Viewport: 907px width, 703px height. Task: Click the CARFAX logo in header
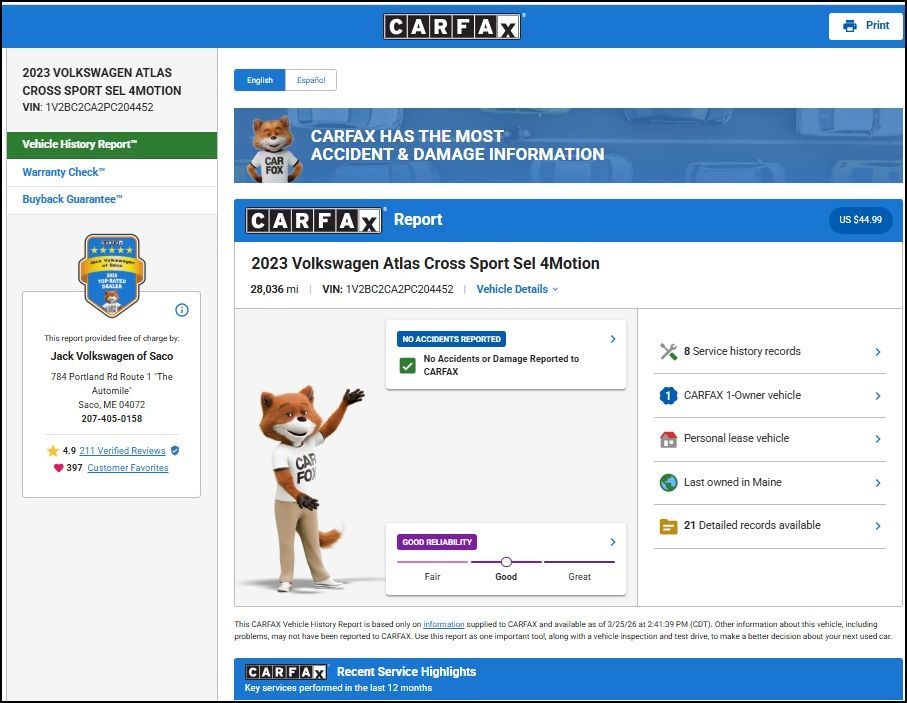(453, 26)
